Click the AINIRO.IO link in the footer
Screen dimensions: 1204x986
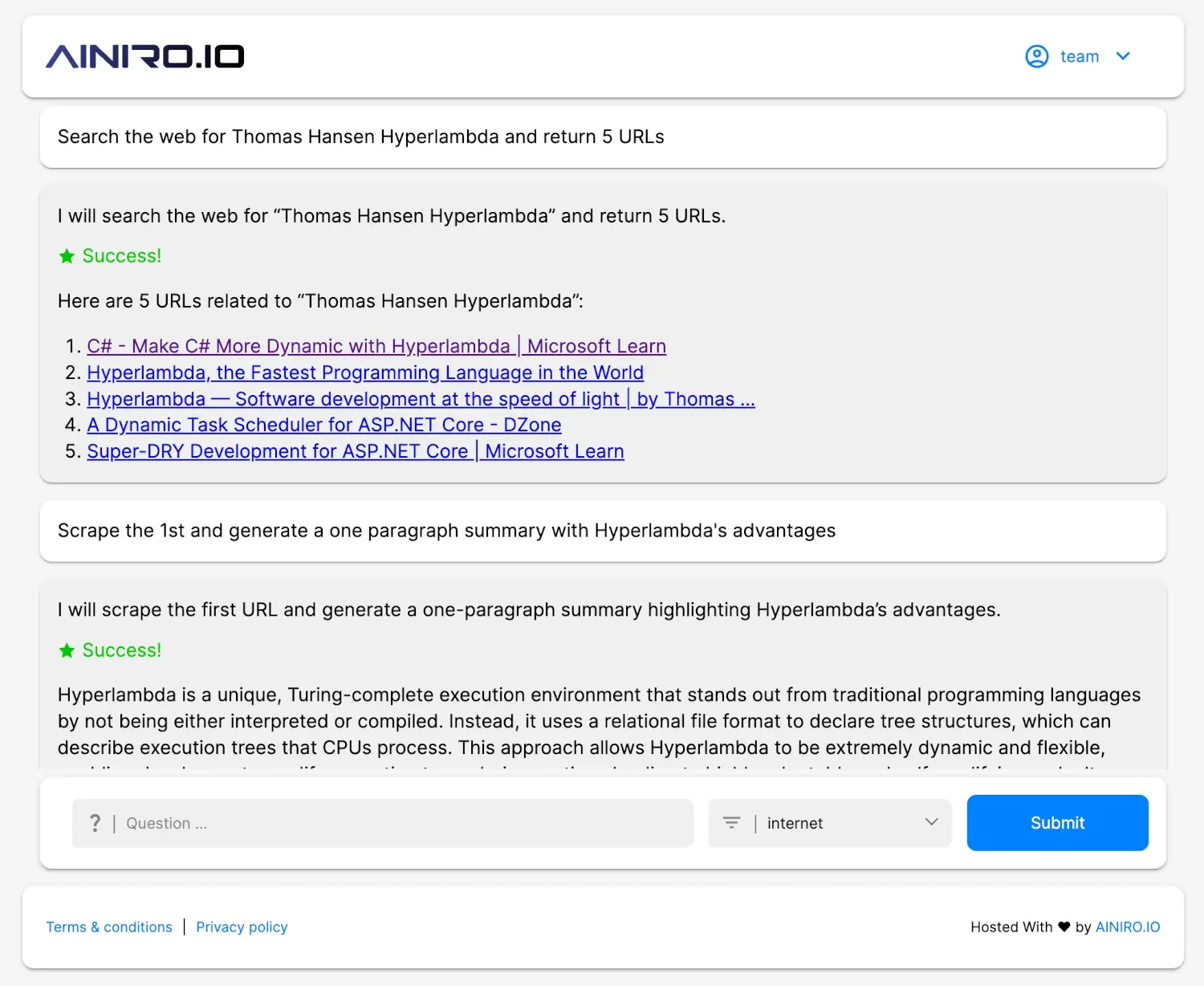pyautogui.click(x=1128, y=927)
